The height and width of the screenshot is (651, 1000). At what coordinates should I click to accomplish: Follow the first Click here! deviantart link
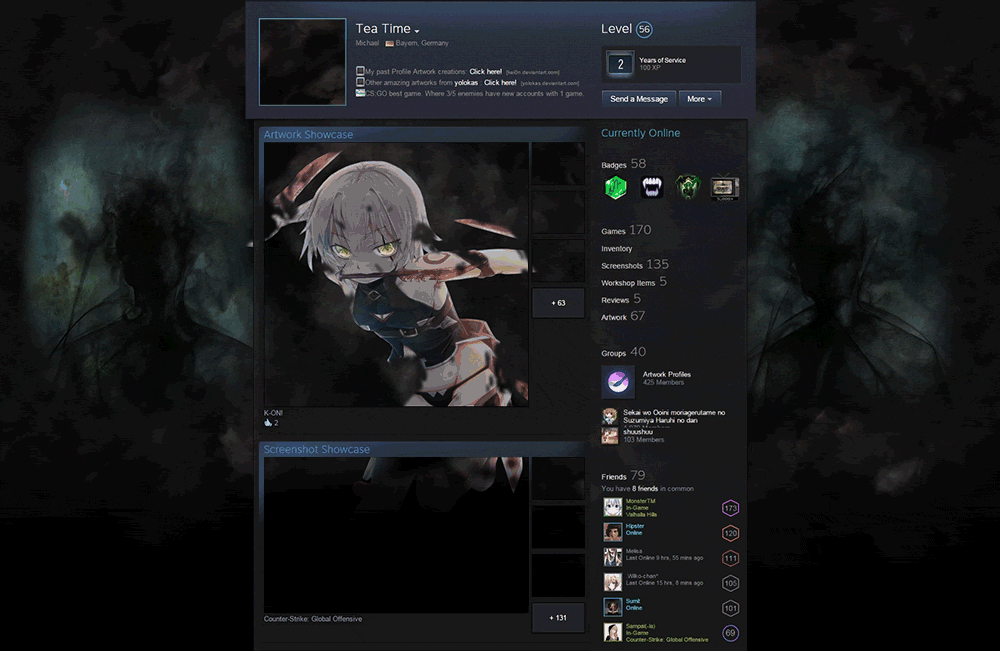coord(485,71)
